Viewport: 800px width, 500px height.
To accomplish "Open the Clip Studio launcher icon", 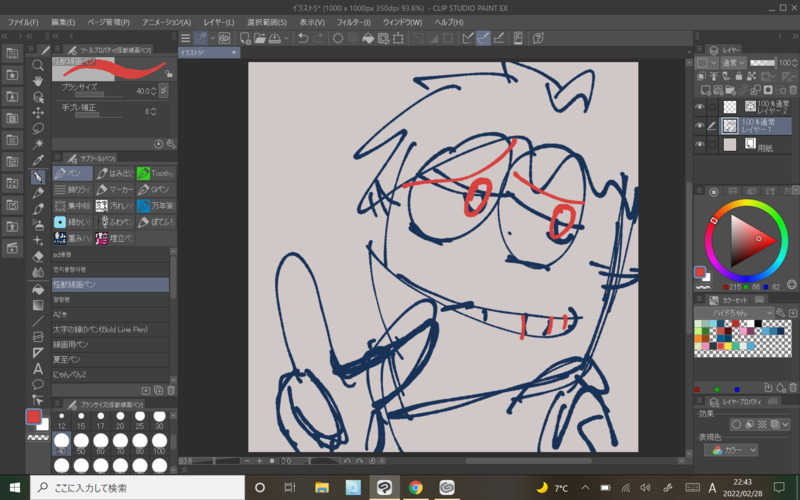I will [224, 38].
